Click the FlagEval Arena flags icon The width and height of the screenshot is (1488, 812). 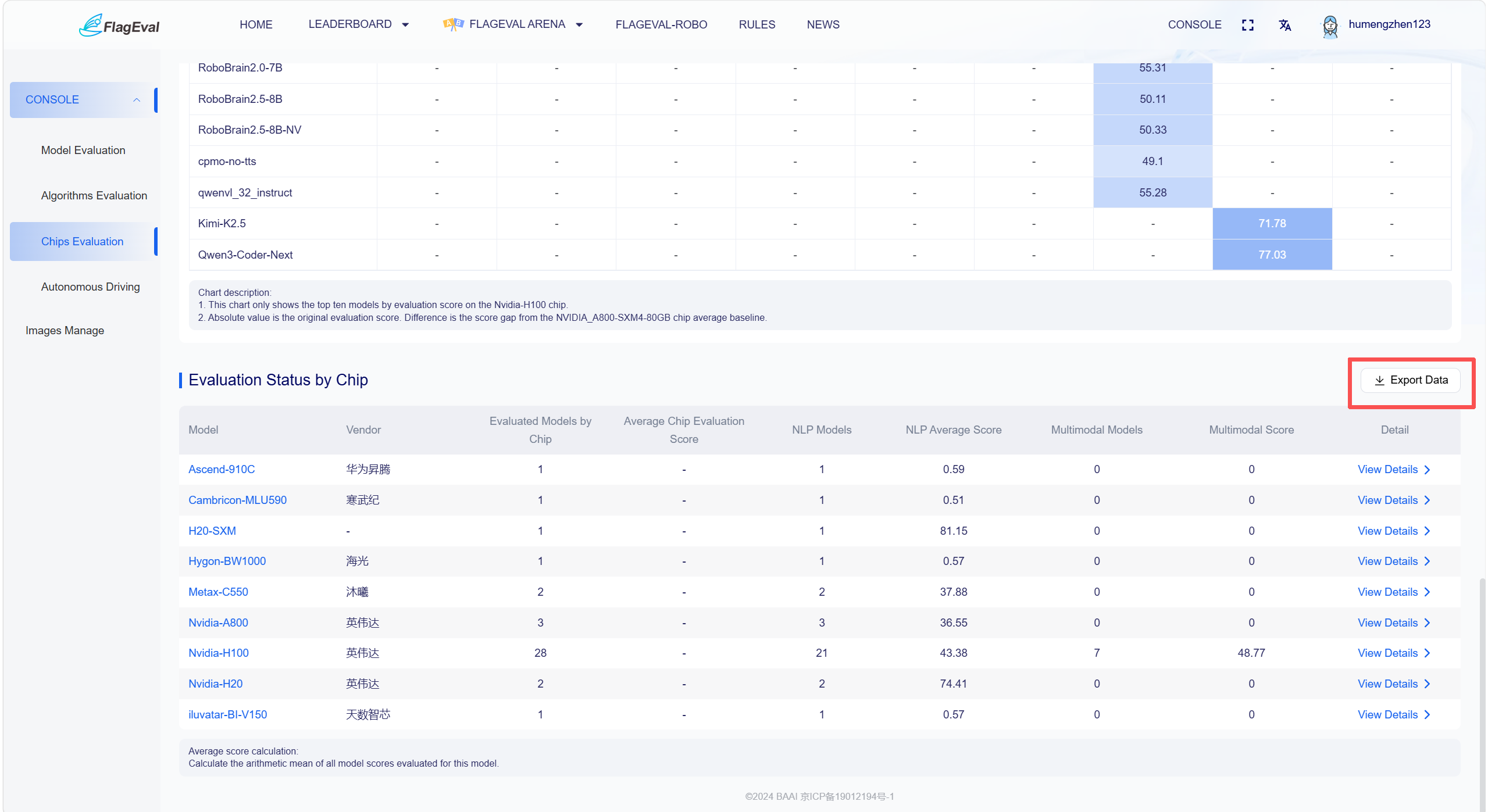454,24
